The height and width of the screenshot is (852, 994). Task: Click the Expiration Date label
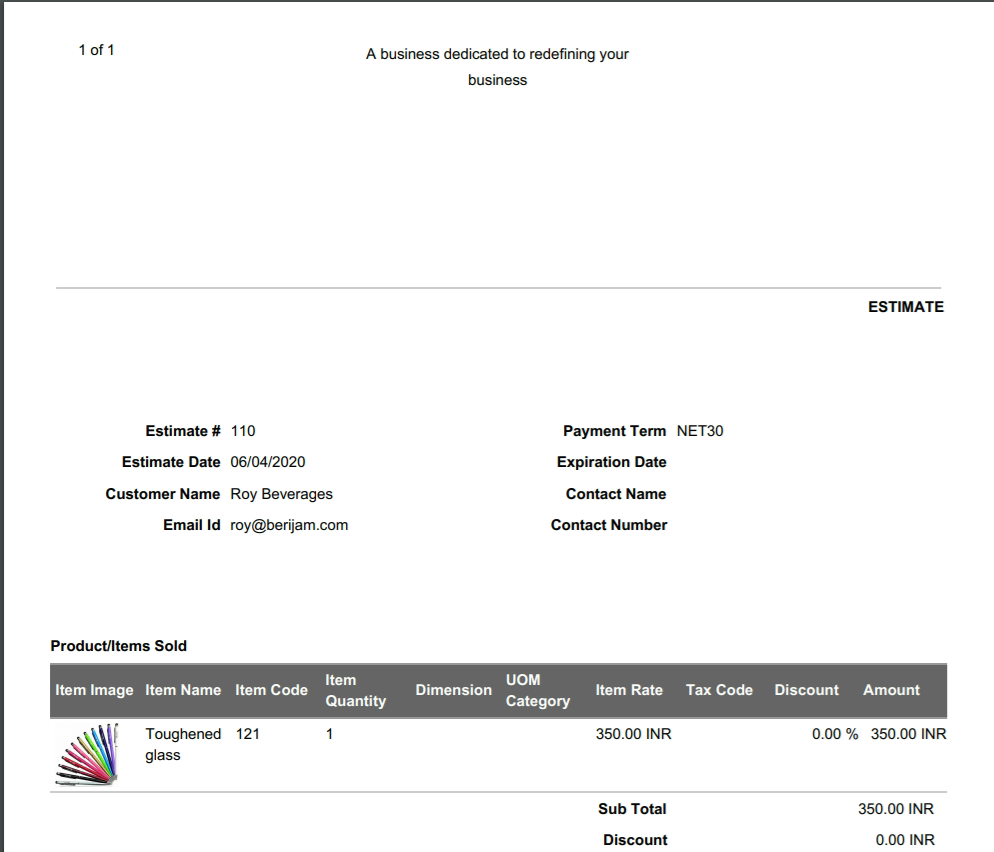pos(612,462)
